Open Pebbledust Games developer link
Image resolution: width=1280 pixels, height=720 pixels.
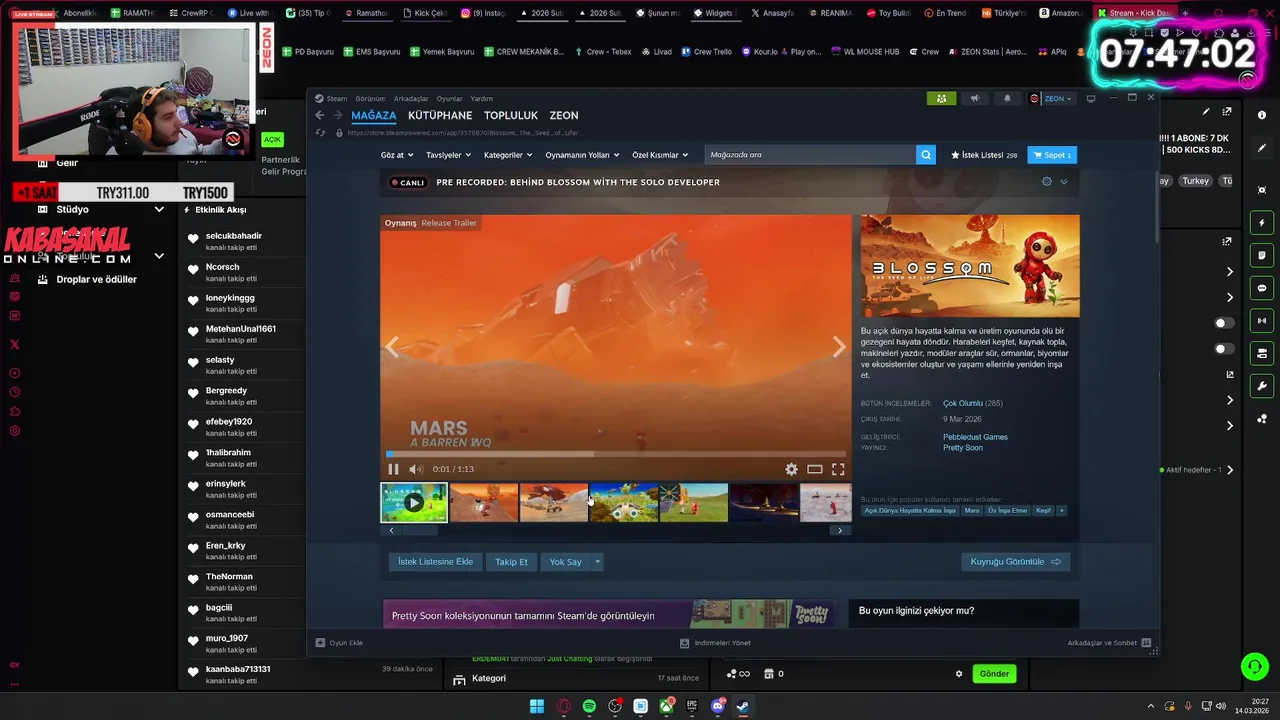coord(975,437)
